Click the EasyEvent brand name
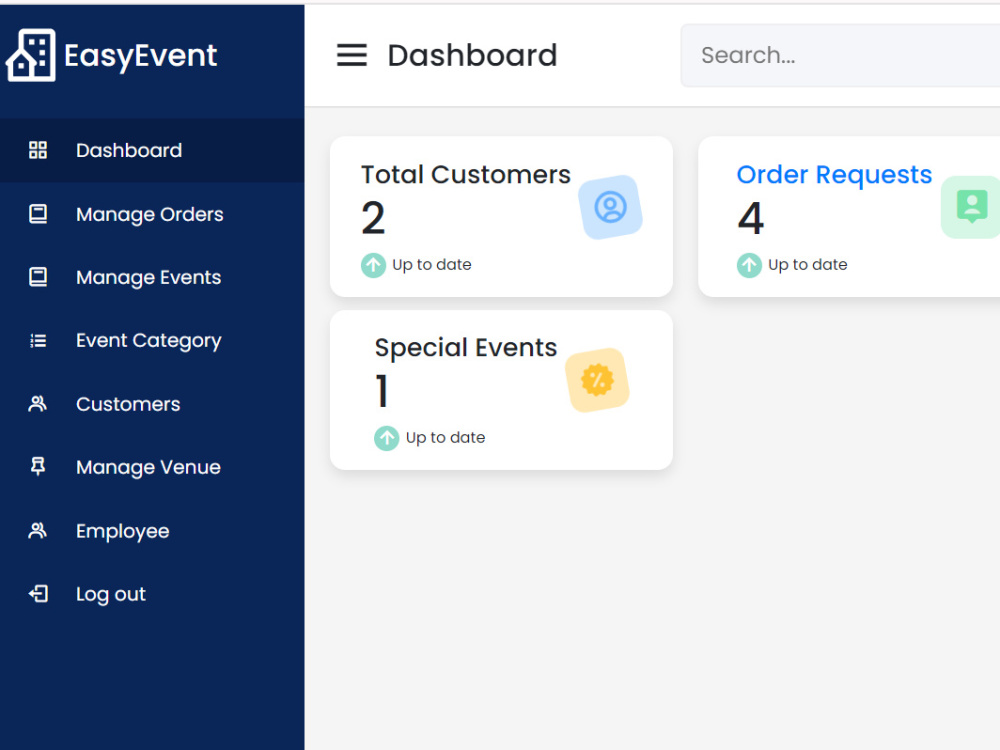 [140, 55]
